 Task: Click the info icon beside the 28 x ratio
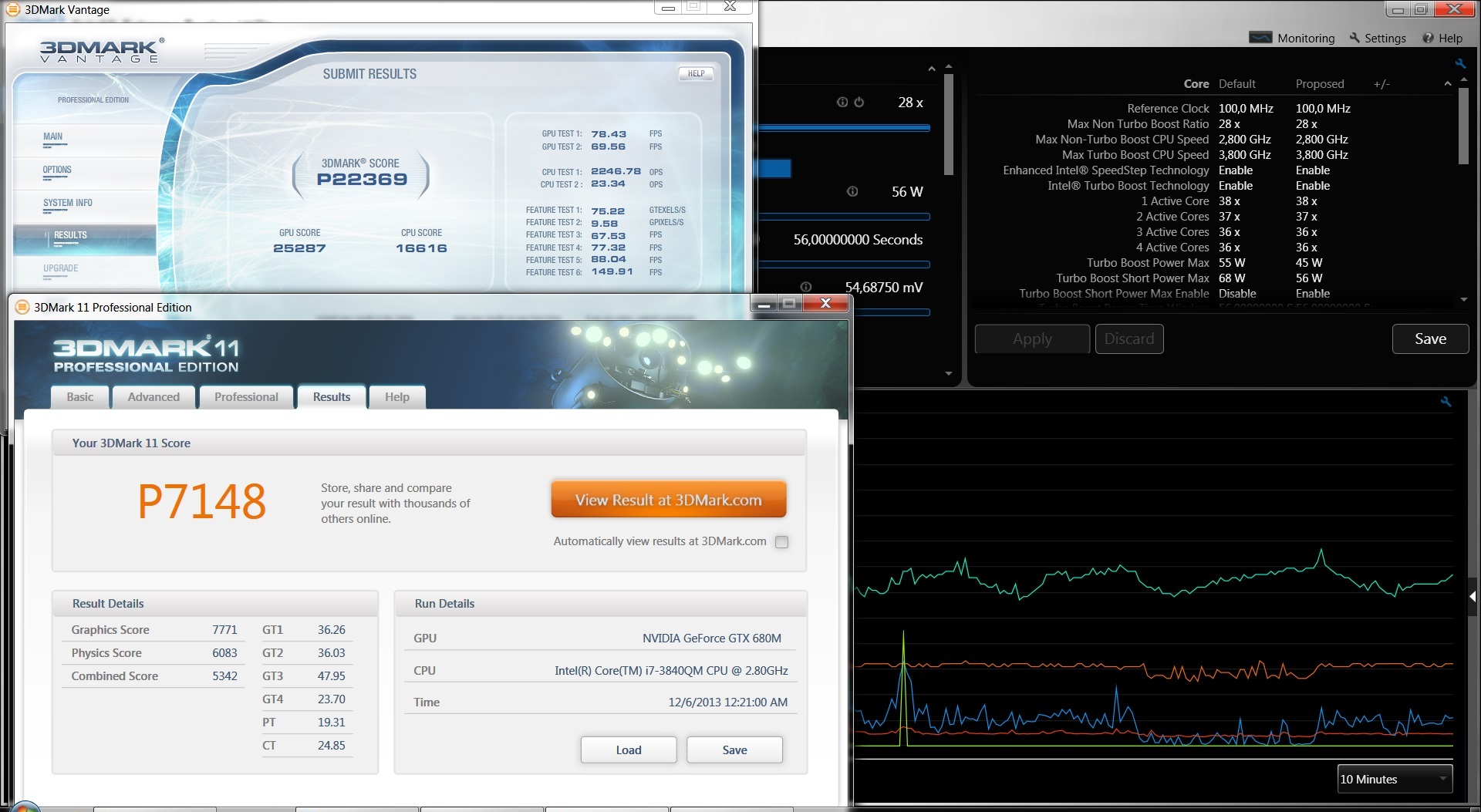[842, 103]
